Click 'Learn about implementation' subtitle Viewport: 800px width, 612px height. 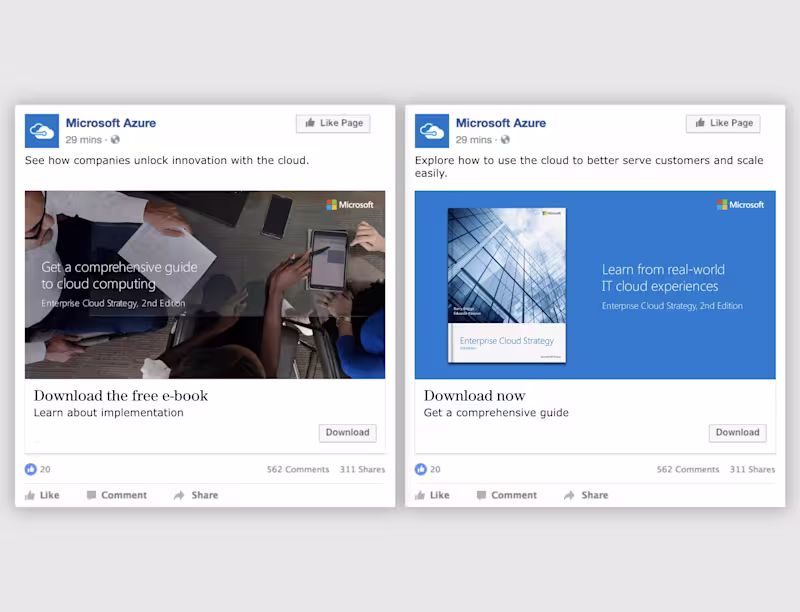(108, 413)
